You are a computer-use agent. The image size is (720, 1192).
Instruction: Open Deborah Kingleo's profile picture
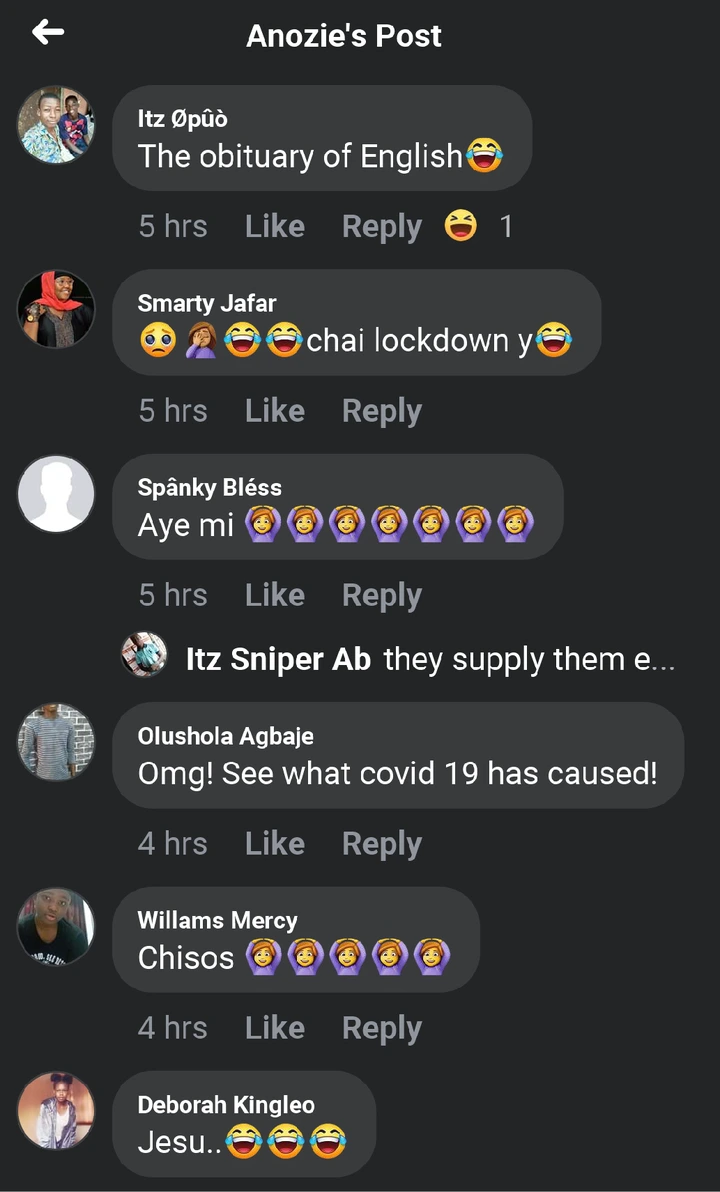click(56, 1111)
